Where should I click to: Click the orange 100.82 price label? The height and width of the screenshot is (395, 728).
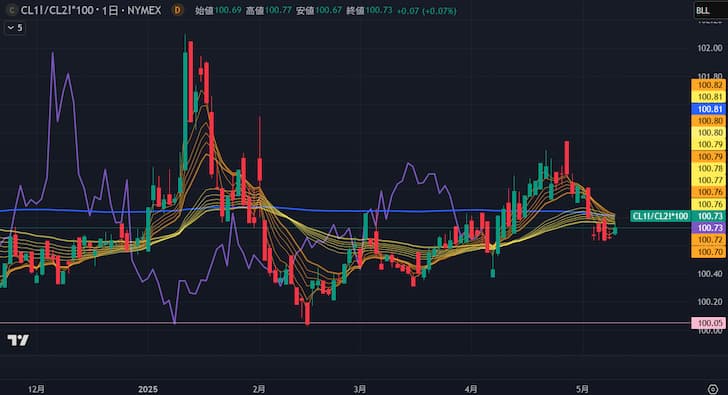tap(709, 85)
